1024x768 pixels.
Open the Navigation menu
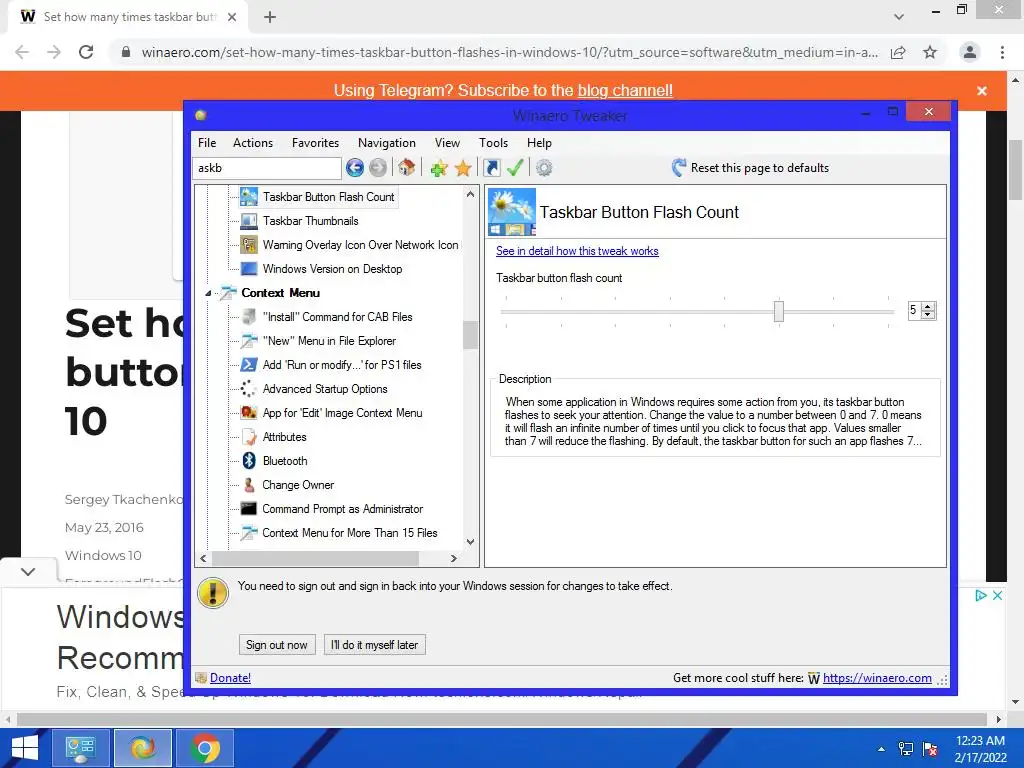click(x=387, y=142)
